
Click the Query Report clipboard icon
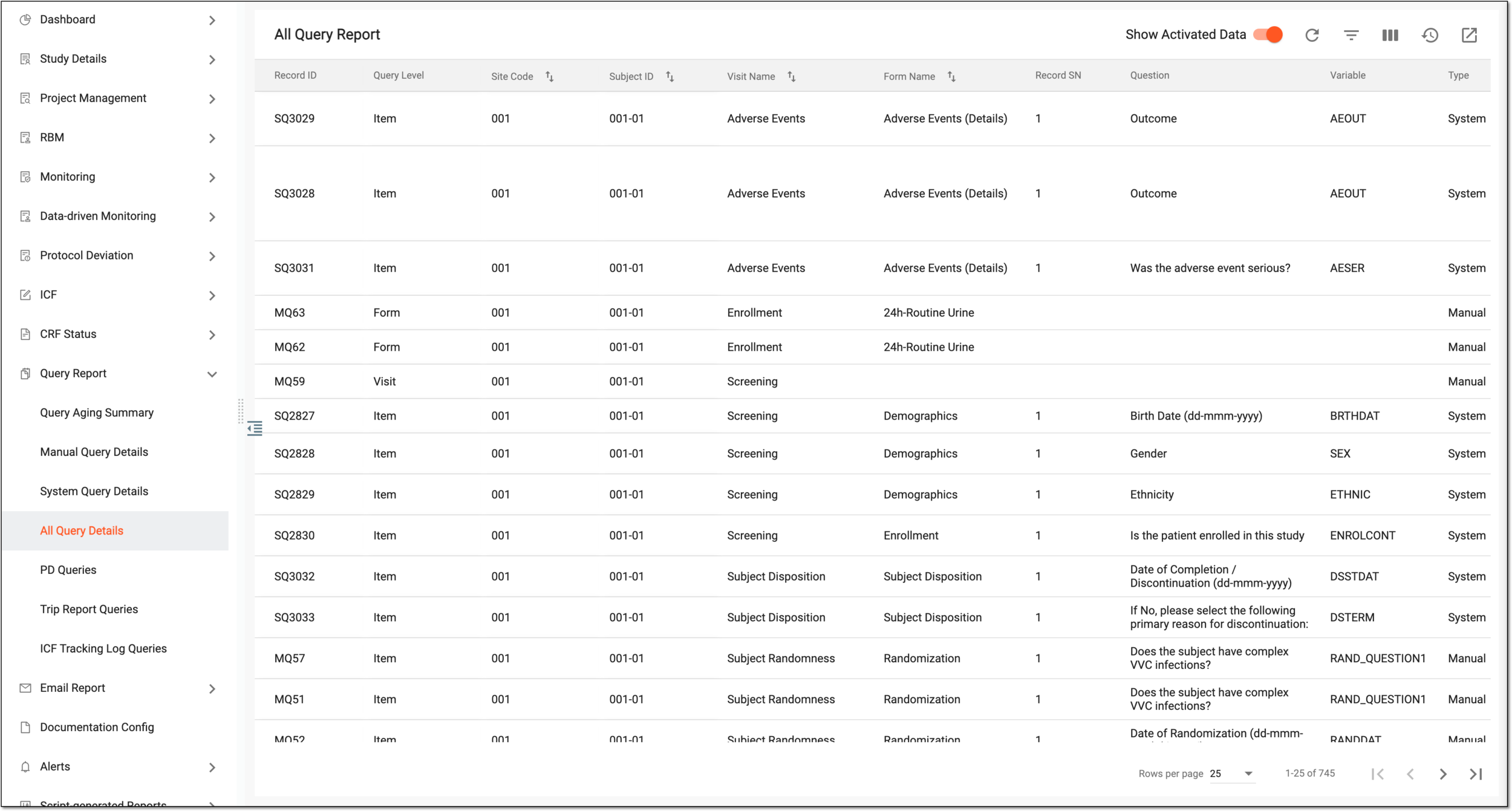click(25, 373)
